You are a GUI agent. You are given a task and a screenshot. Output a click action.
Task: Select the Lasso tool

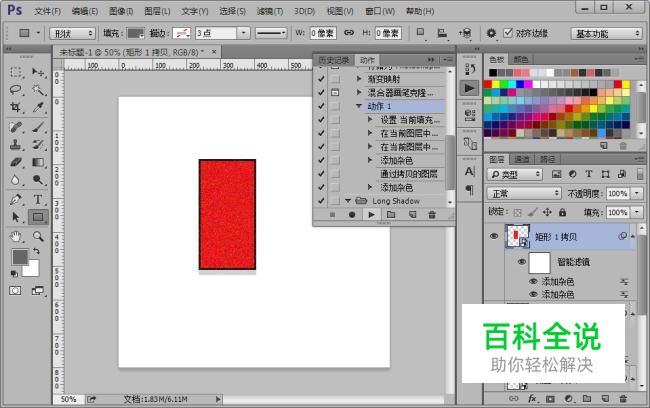16,90
